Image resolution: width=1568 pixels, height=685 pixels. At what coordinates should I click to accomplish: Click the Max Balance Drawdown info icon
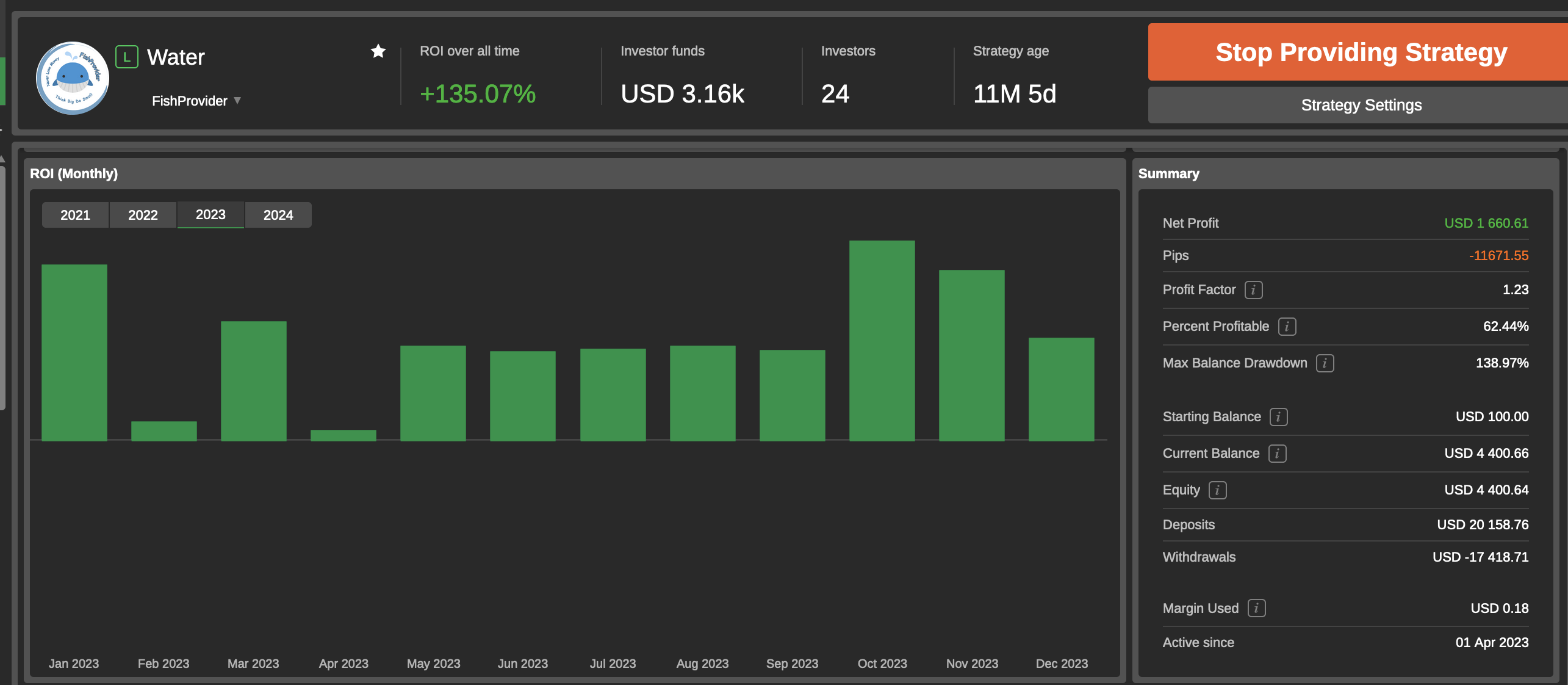click(x=1325, y=363)
